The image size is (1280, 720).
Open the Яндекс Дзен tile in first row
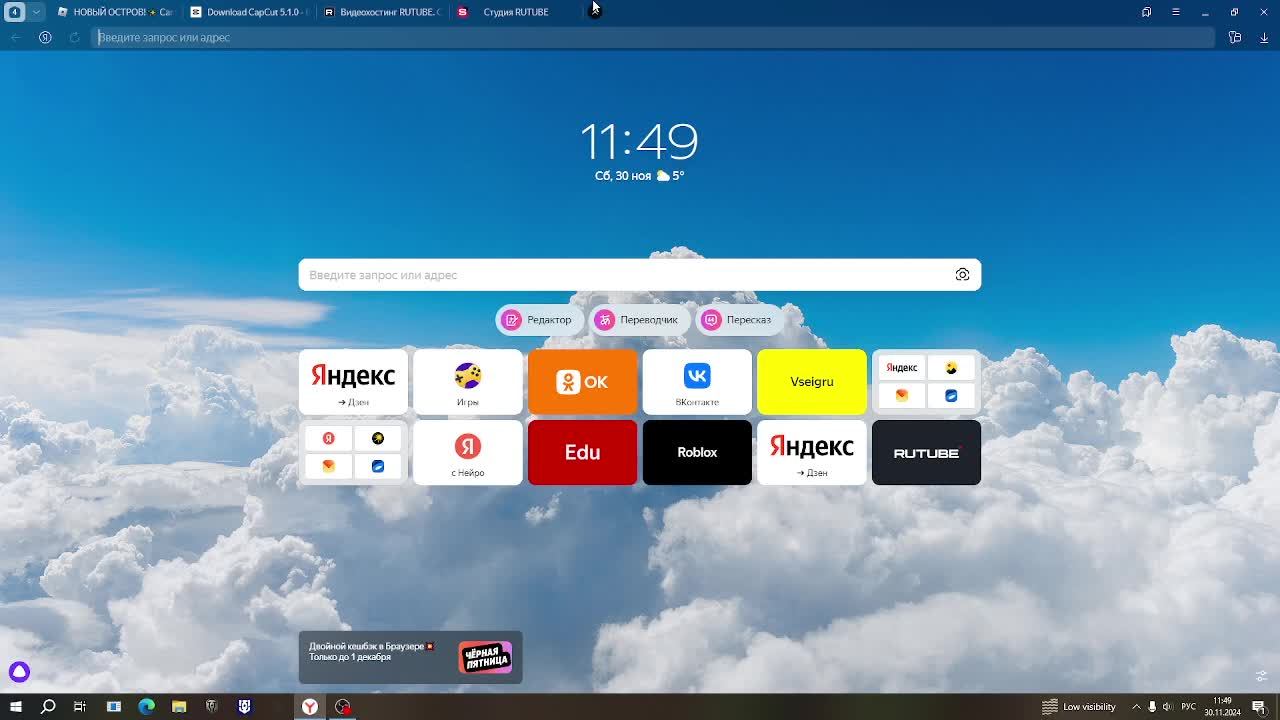(x=353, y=382)
